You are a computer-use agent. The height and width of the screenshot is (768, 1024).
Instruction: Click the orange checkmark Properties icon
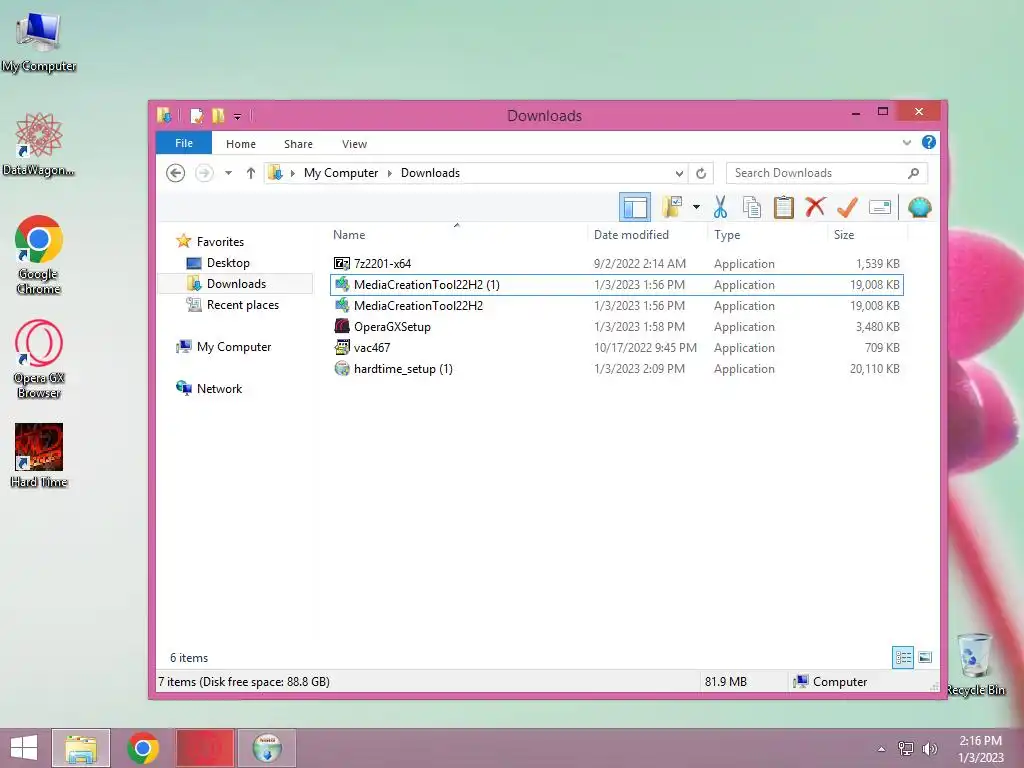click(847, 208)
